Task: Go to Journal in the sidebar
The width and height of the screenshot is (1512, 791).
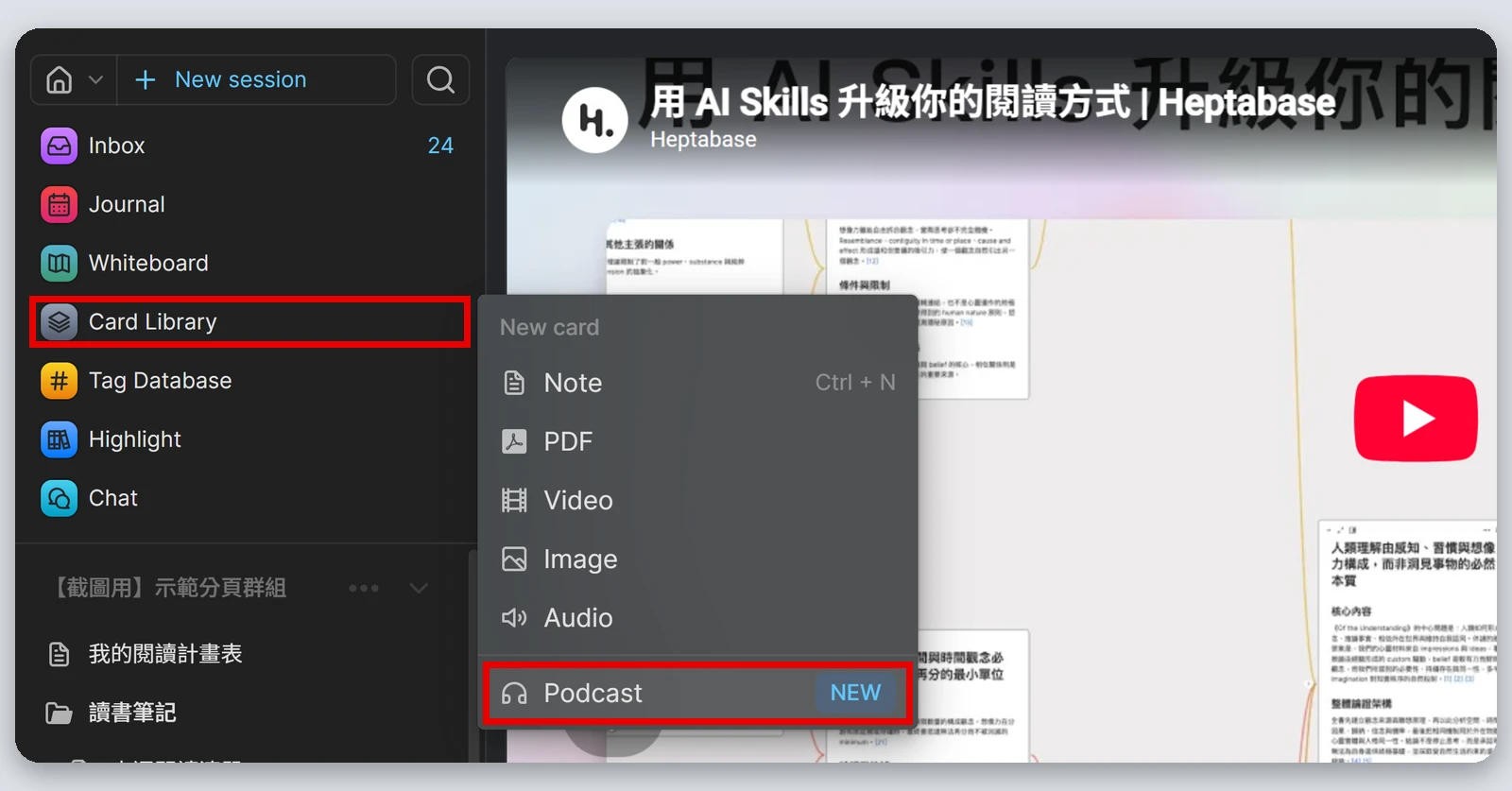Action: tap(249, 204)
